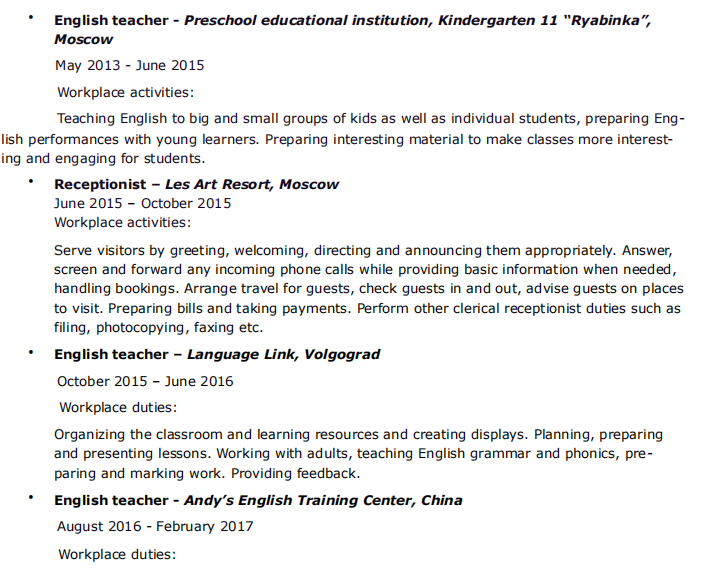Click 'Workplace activities:' under the Receptionist entry
This screenshot has width=717, height=572.
click(122, 222)
